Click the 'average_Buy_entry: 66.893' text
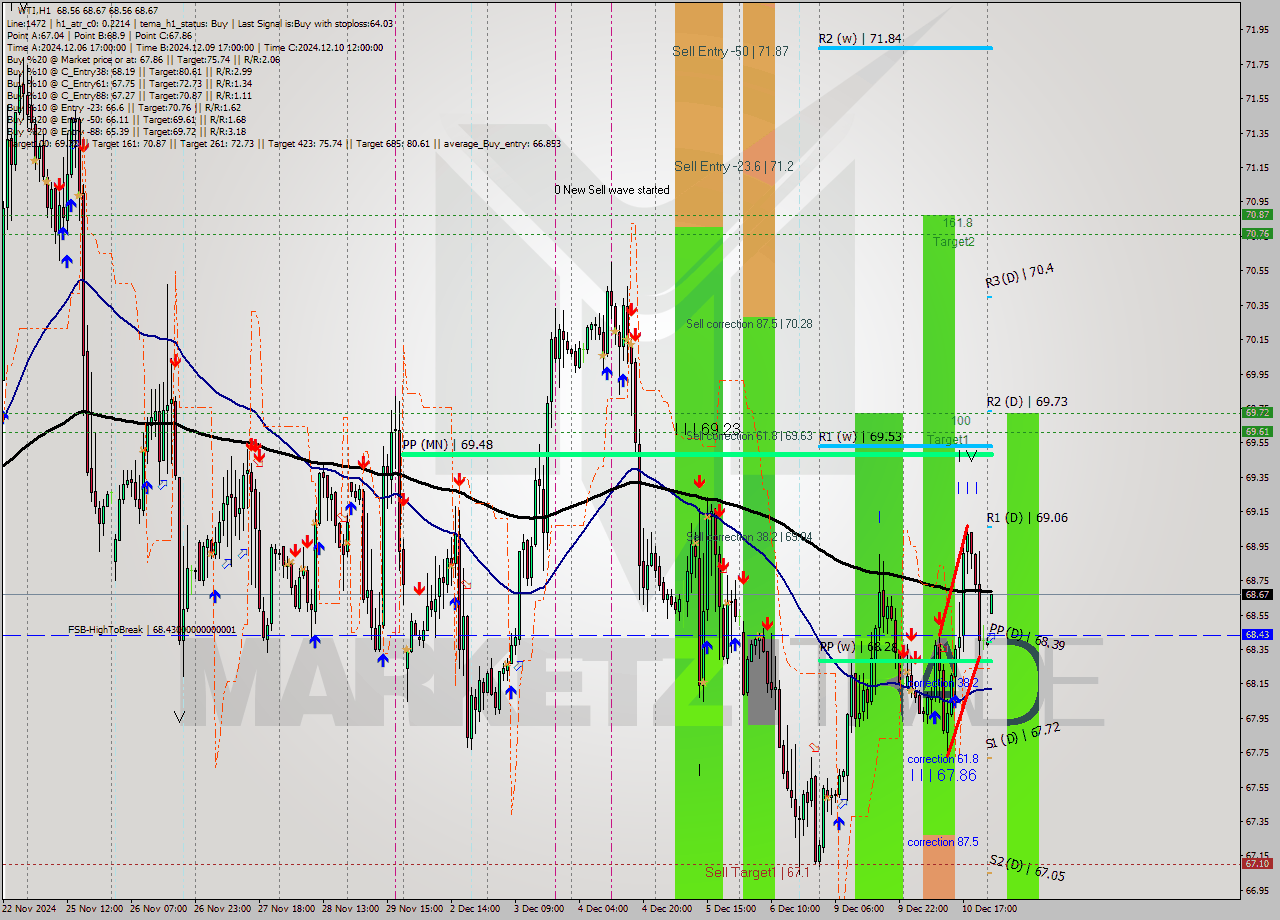The width and height of the screenshot is (1280, 920). pyautogui.click(x=504, y=143)
